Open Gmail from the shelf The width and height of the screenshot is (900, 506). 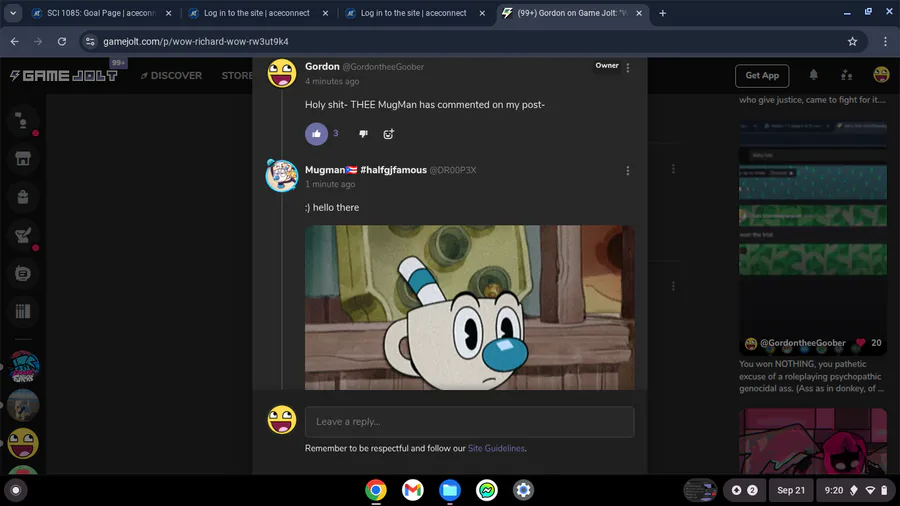[413, 491]
